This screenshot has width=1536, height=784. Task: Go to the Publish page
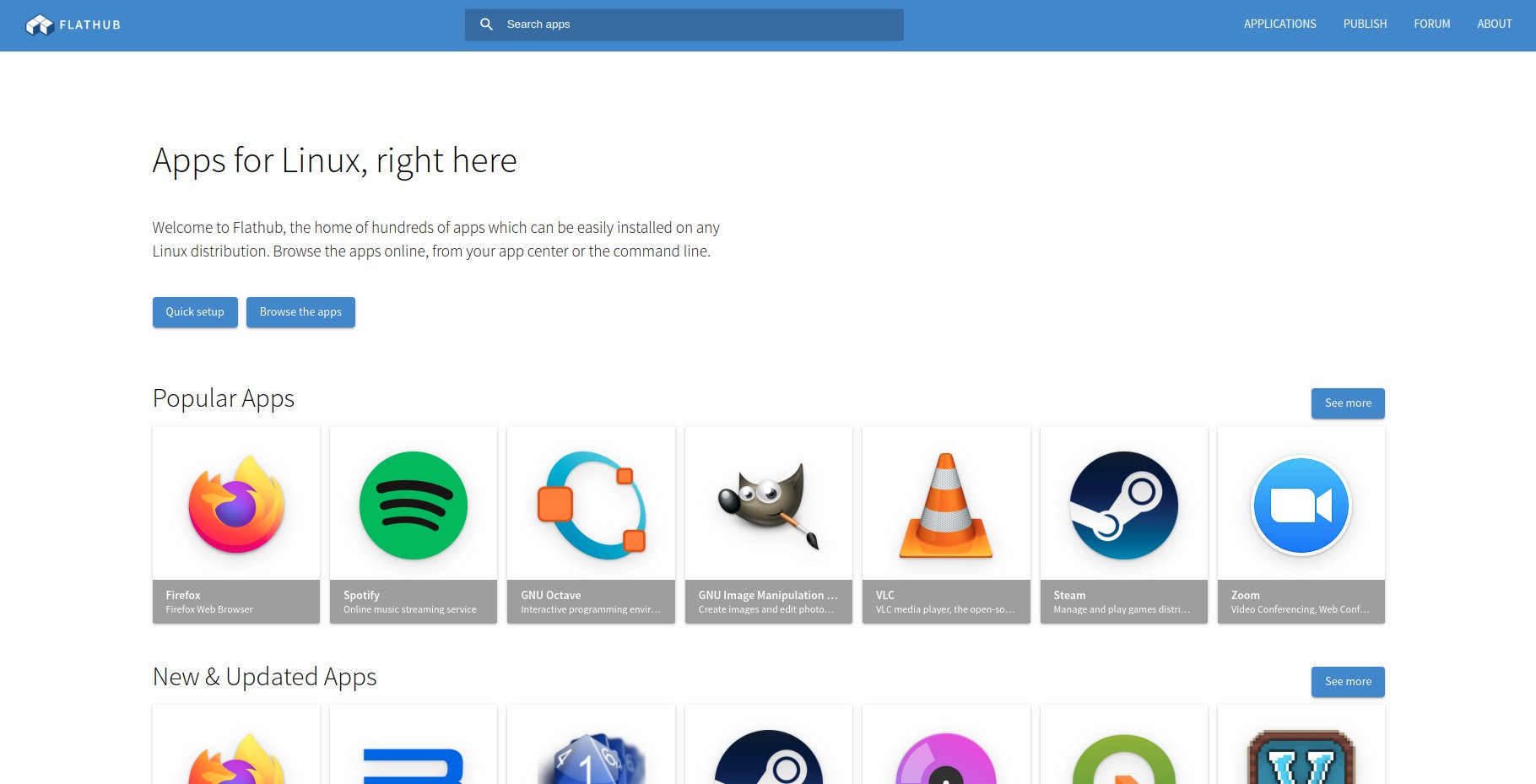tap(1365, 24)
